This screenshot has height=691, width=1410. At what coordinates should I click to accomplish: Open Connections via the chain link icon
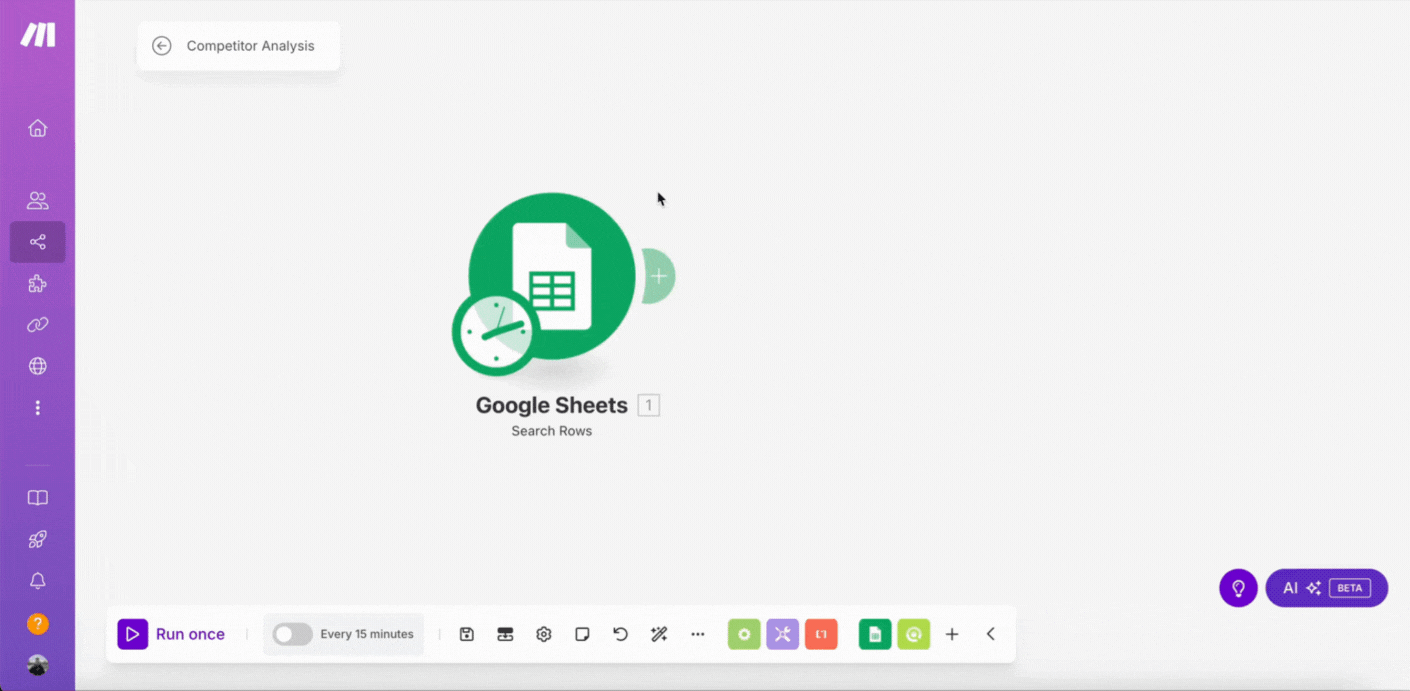point(38,325)
